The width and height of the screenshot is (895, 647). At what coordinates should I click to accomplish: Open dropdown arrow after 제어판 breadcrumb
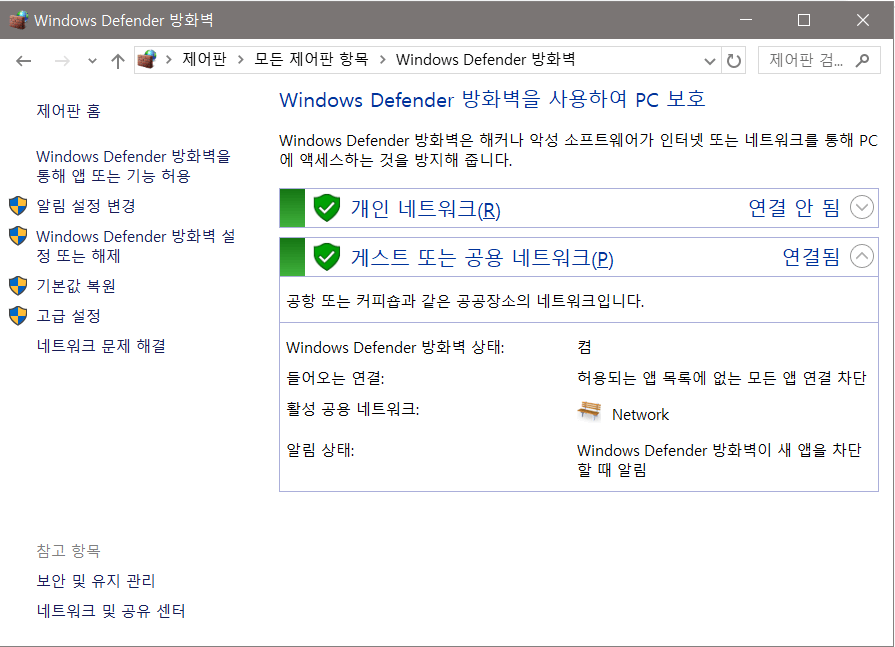pos(240,60)
